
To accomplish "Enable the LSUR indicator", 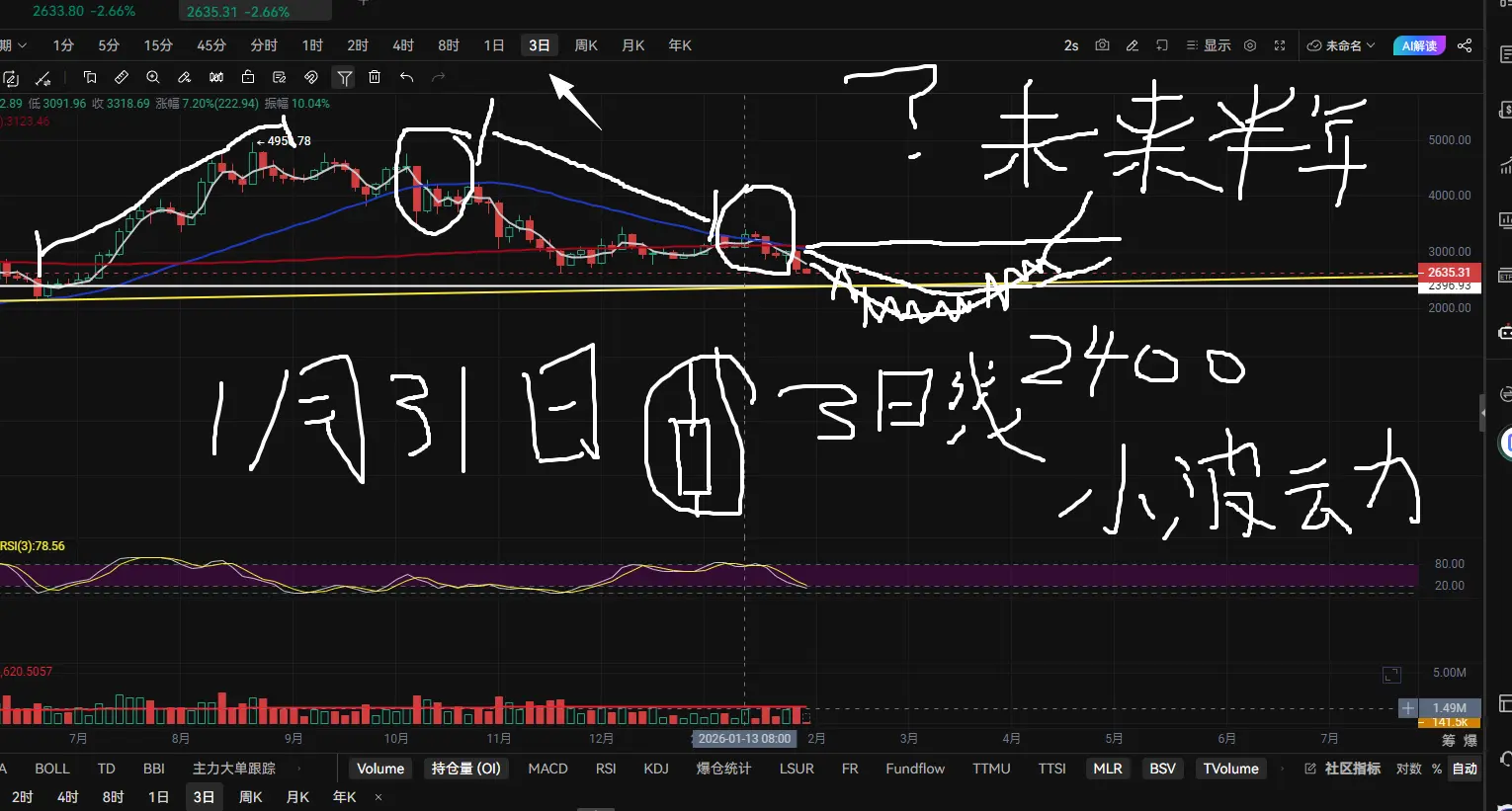I will 797,769.
